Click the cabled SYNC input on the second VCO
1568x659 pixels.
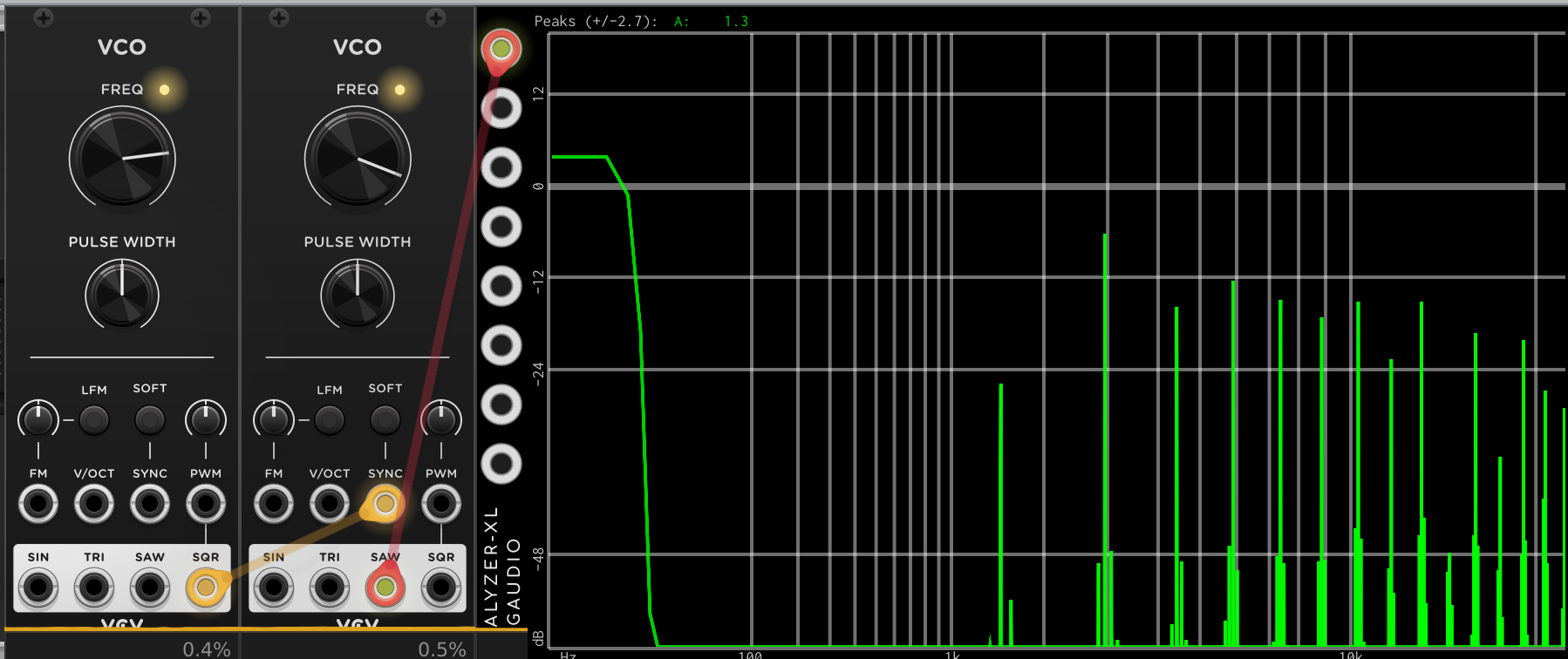385,503
